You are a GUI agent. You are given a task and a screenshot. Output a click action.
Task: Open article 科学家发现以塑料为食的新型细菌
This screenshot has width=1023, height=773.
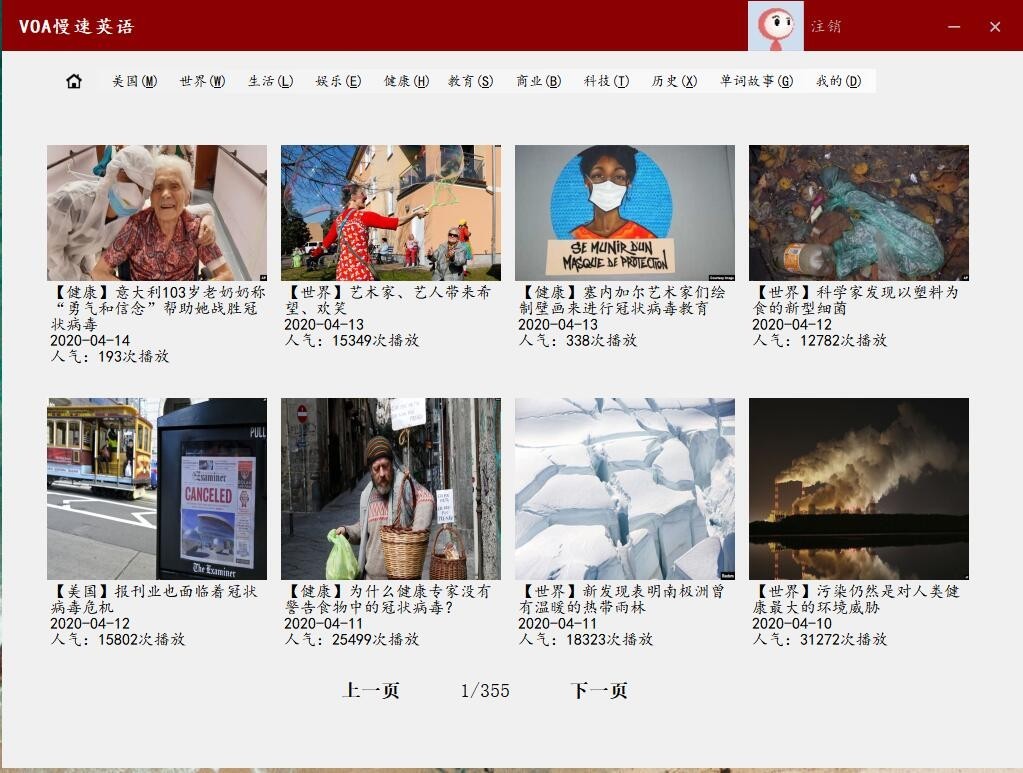(855, 300)
